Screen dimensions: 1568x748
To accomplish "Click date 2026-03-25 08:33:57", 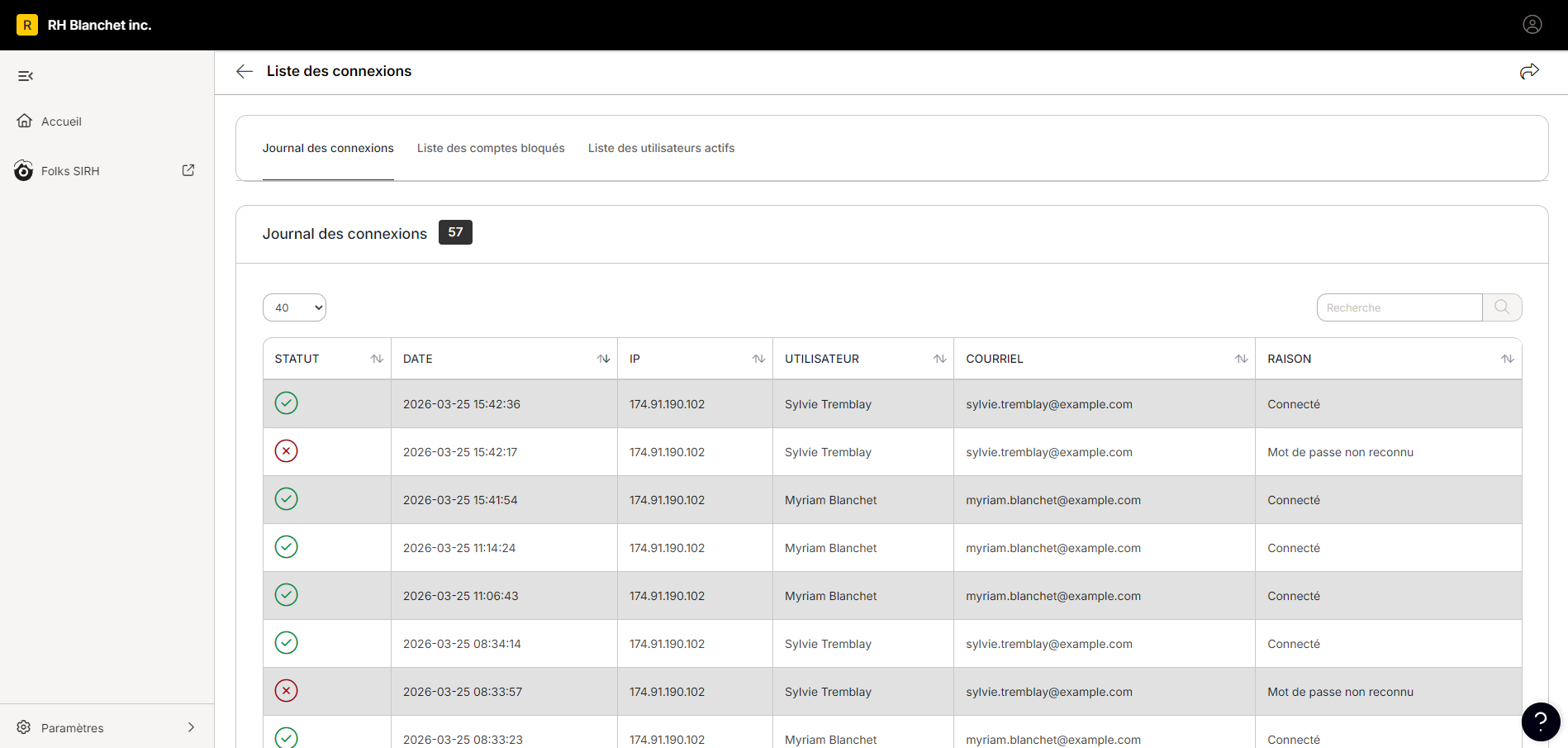I will pos(463,692).
